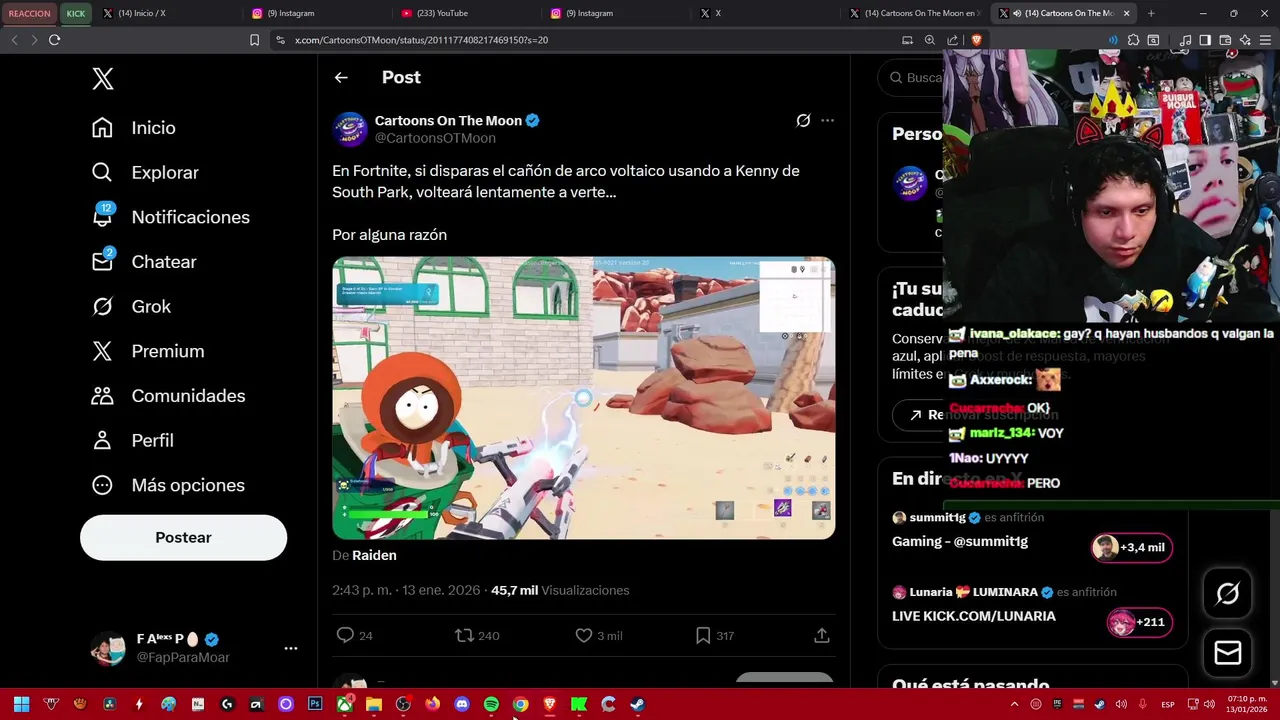Click the Brave Shields lion icon

click(x=976, y=40)
